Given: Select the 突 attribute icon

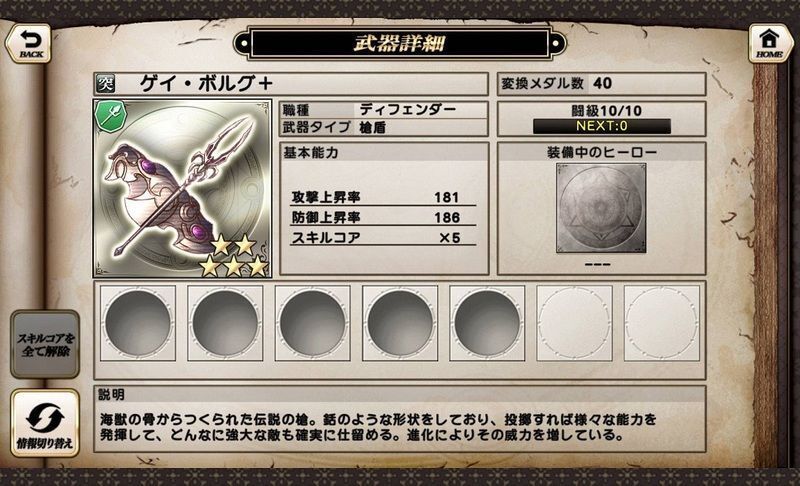Looking at the screenshot, I should [x=106, y=84].
